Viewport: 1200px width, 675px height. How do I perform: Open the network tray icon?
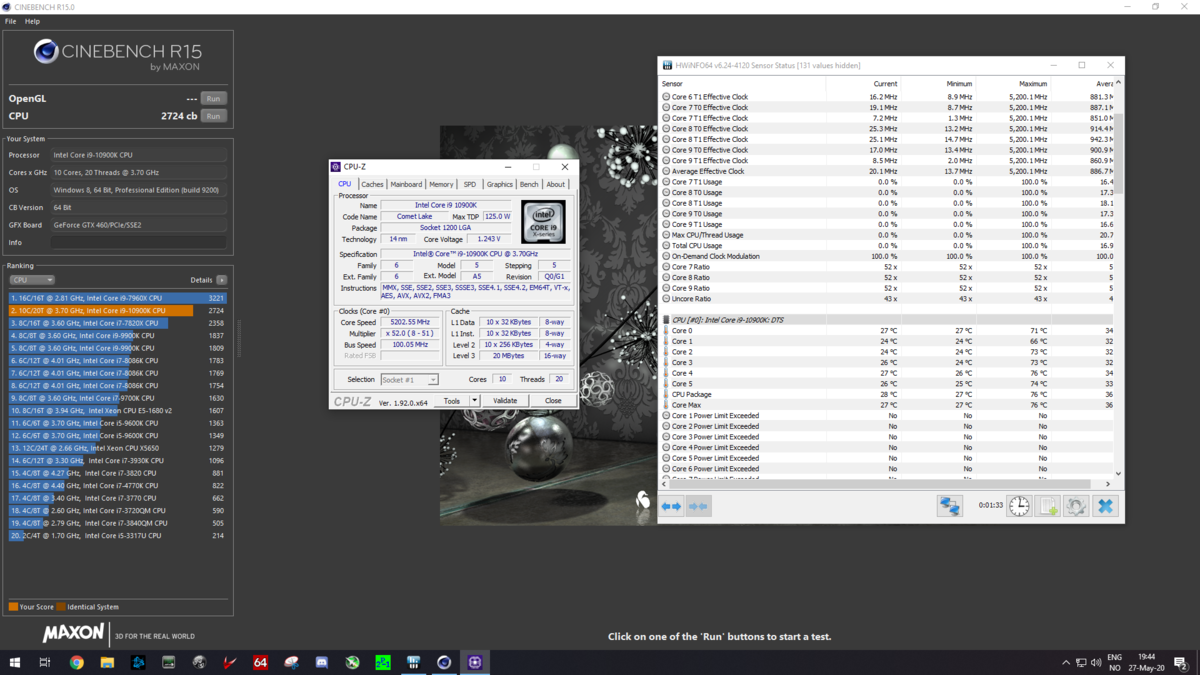click(1082, 662)
